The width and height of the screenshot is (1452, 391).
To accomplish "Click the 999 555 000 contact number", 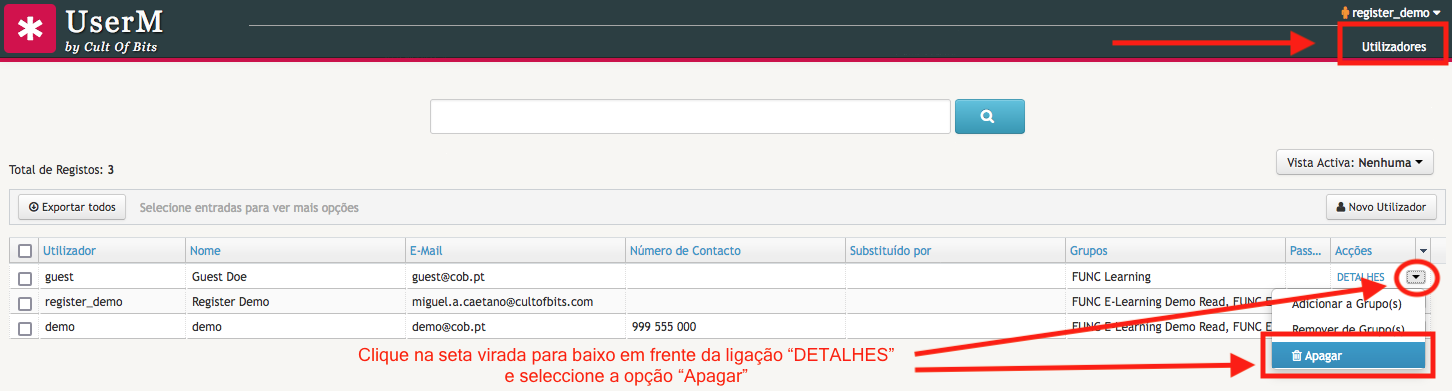I will tap(664, 326).
